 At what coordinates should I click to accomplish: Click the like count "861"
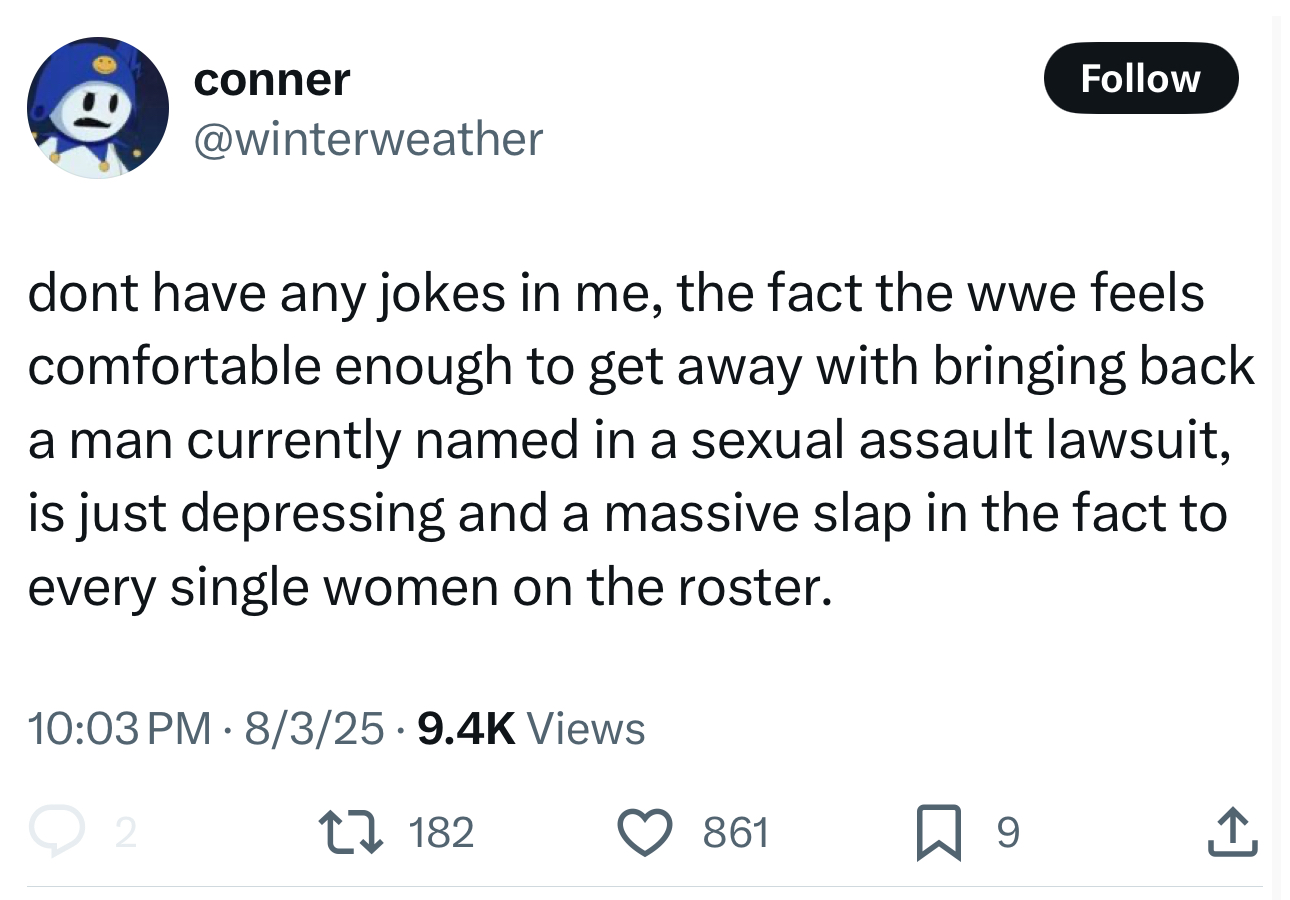(736, 831)
